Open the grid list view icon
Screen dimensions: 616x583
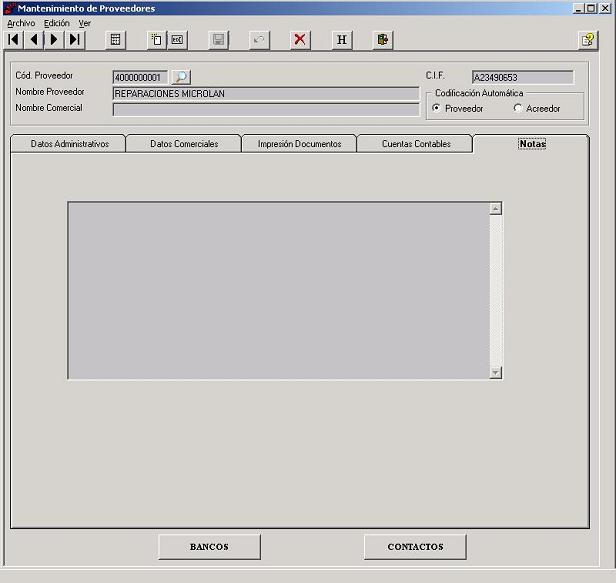116,40
